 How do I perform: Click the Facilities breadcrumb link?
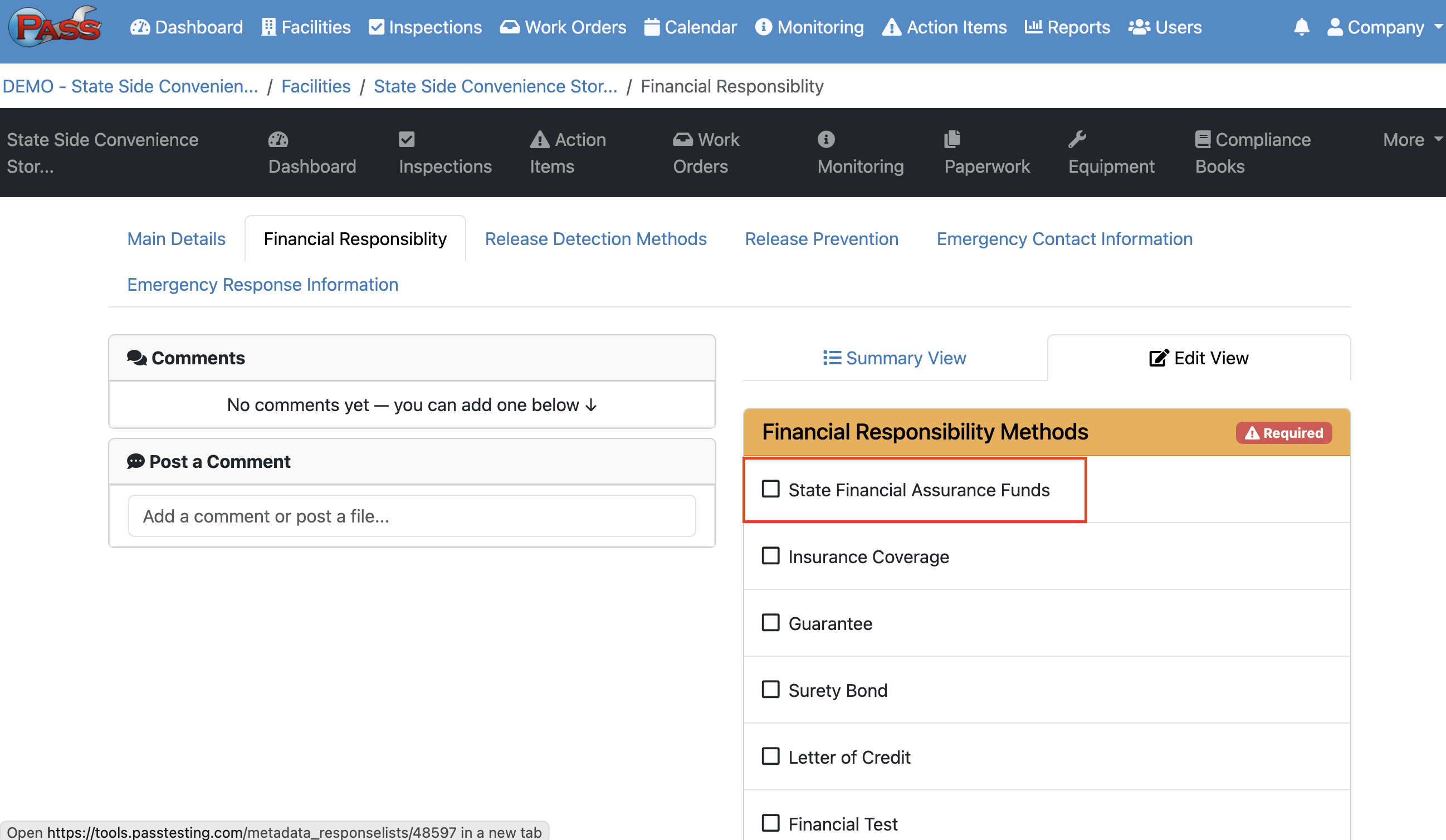coord(316,86)
